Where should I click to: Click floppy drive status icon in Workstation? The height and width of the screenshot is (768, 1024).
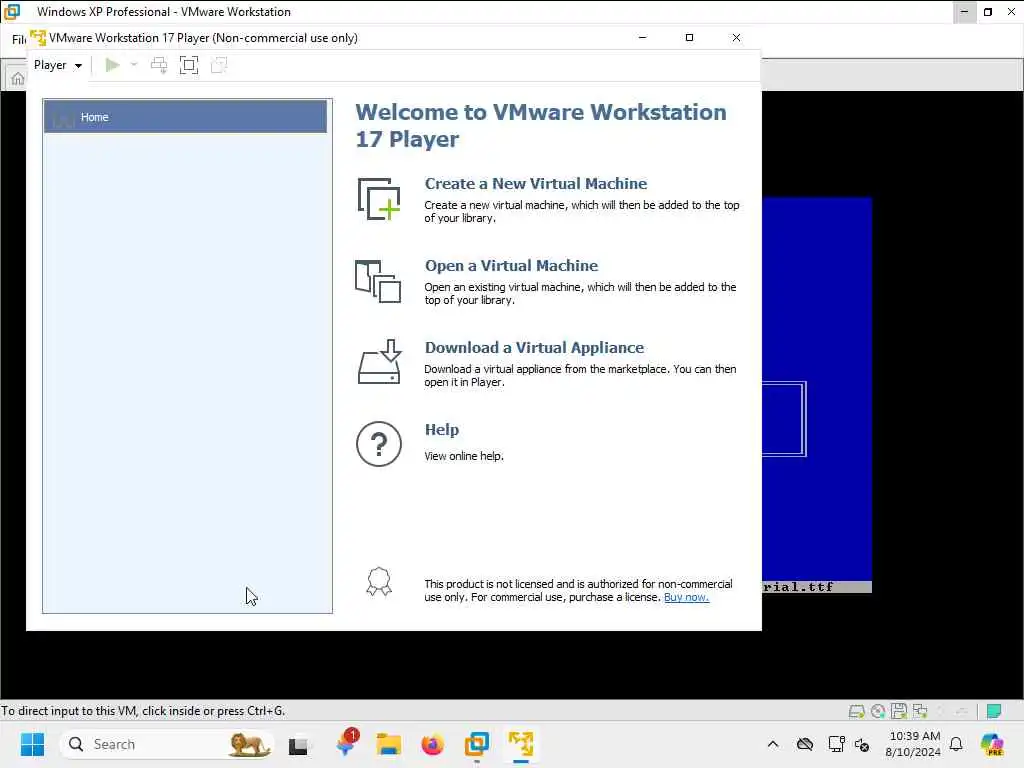click(899, 711)
